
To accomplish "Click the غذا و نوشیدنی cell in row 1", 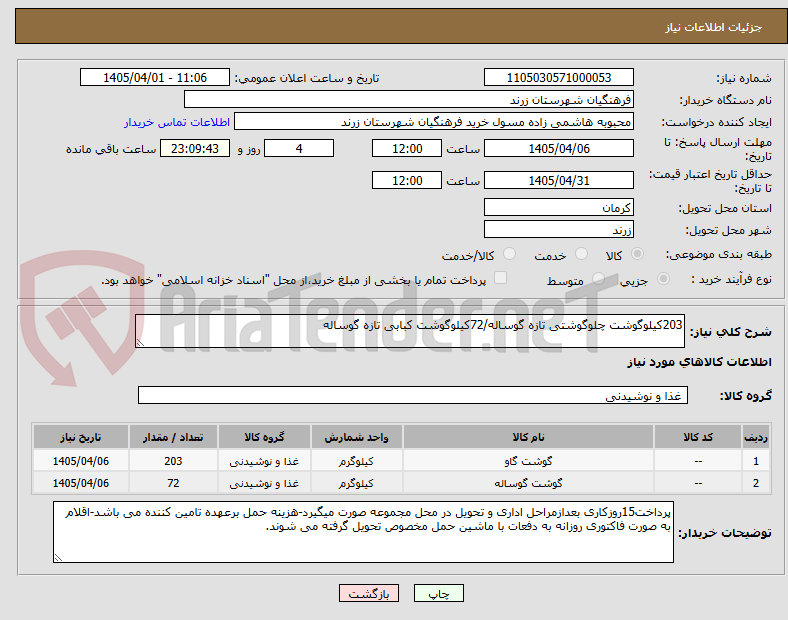I will point(264,461).
